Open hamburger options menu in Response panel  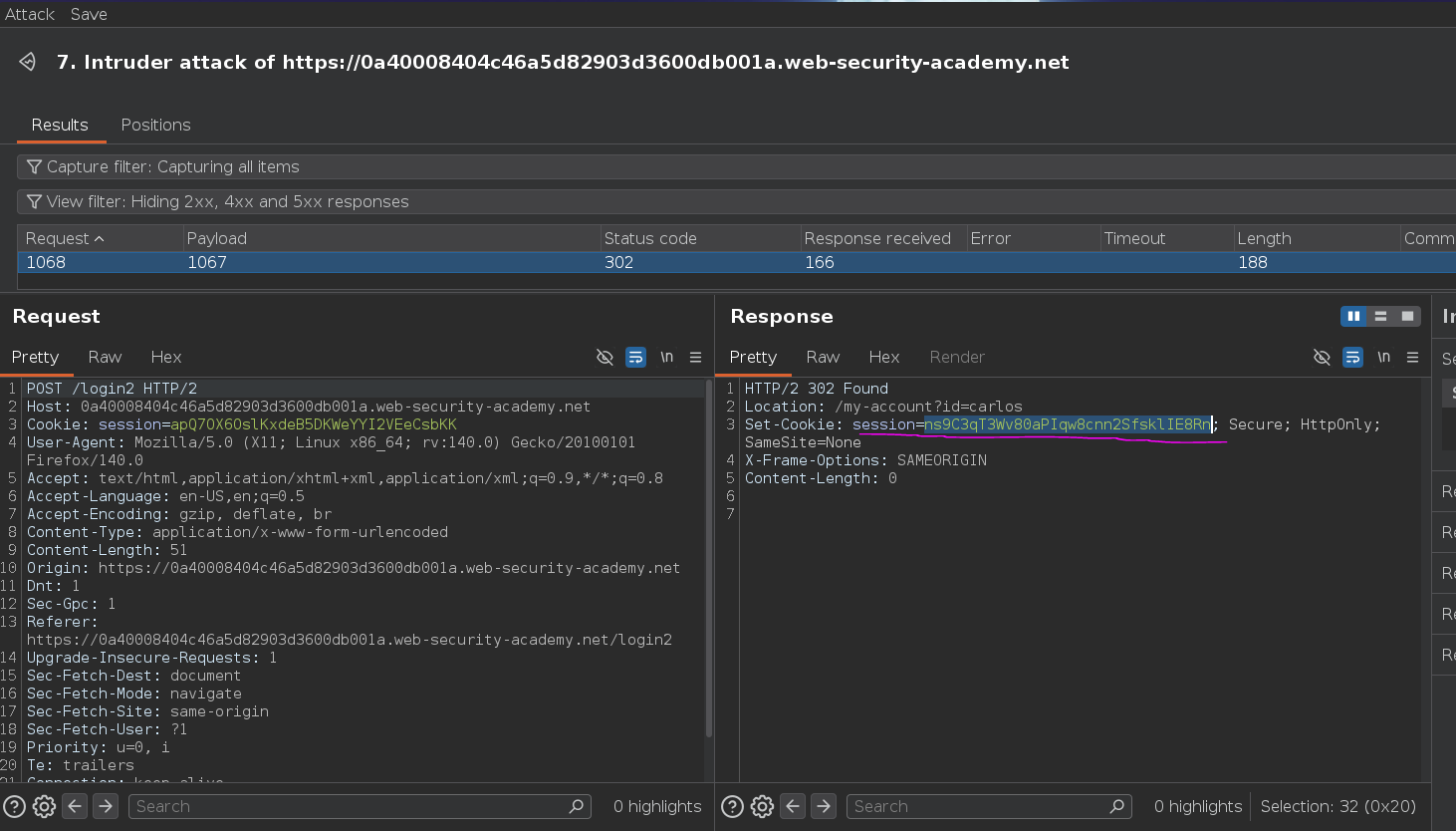tap(1412, 357)
